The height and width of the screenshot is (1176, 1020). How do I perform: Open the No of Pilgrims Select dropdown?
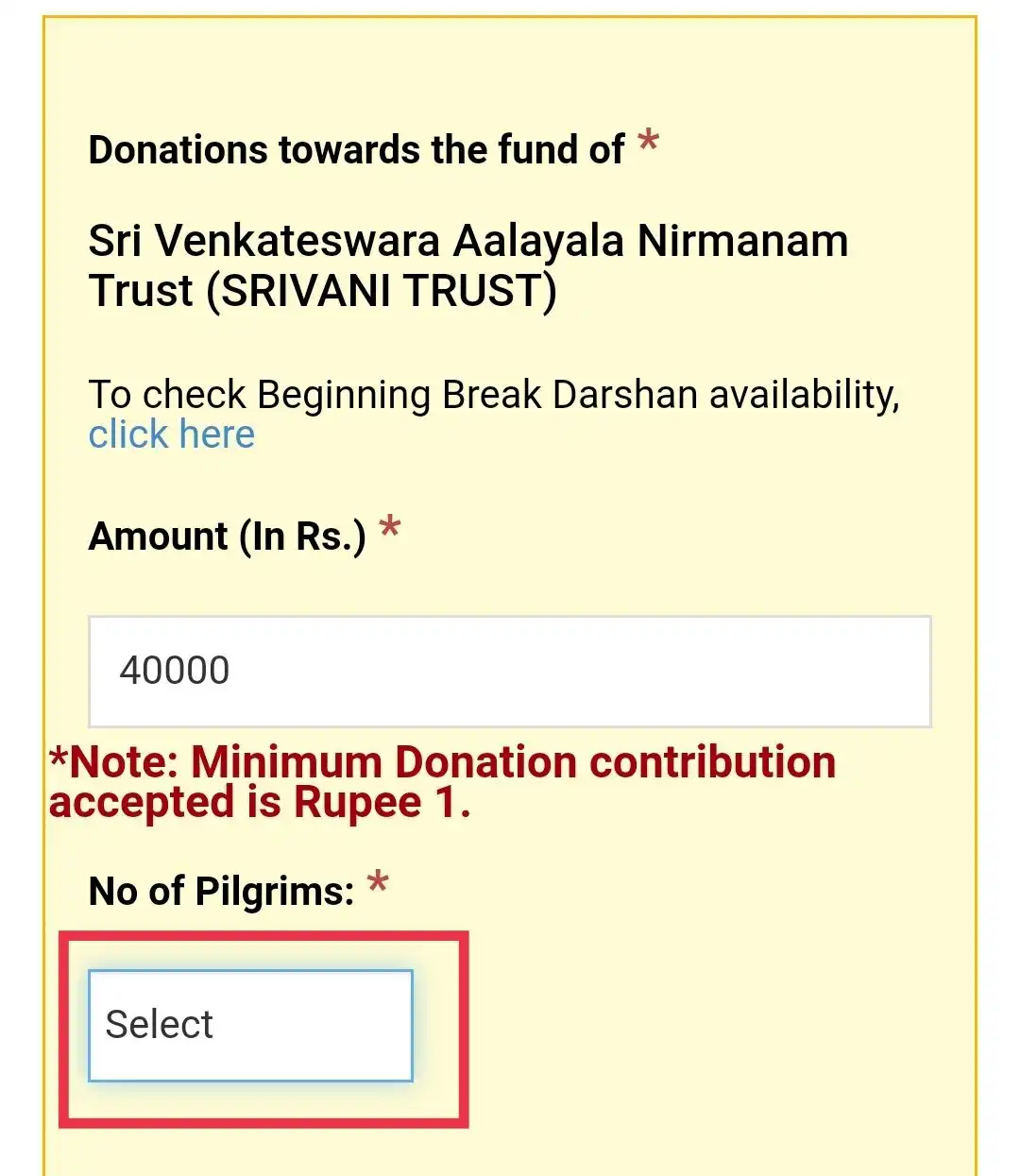point(250,1025)
